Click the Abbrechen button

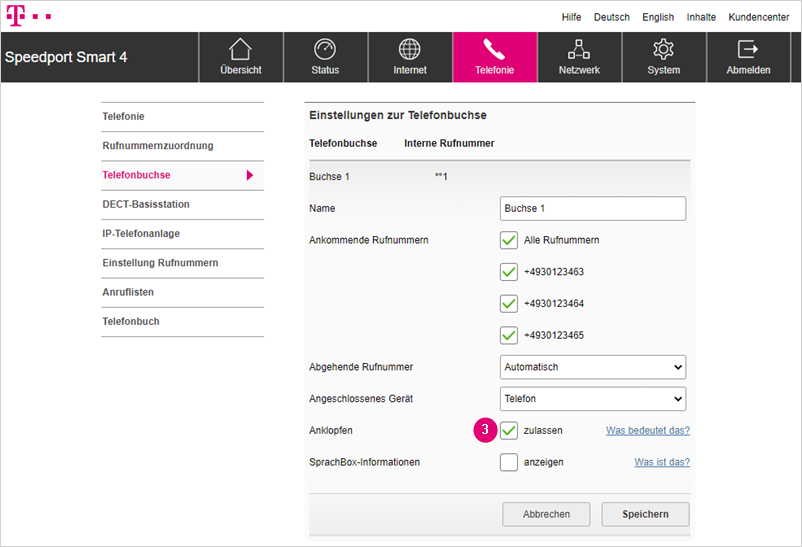click(x=546, y=514)
